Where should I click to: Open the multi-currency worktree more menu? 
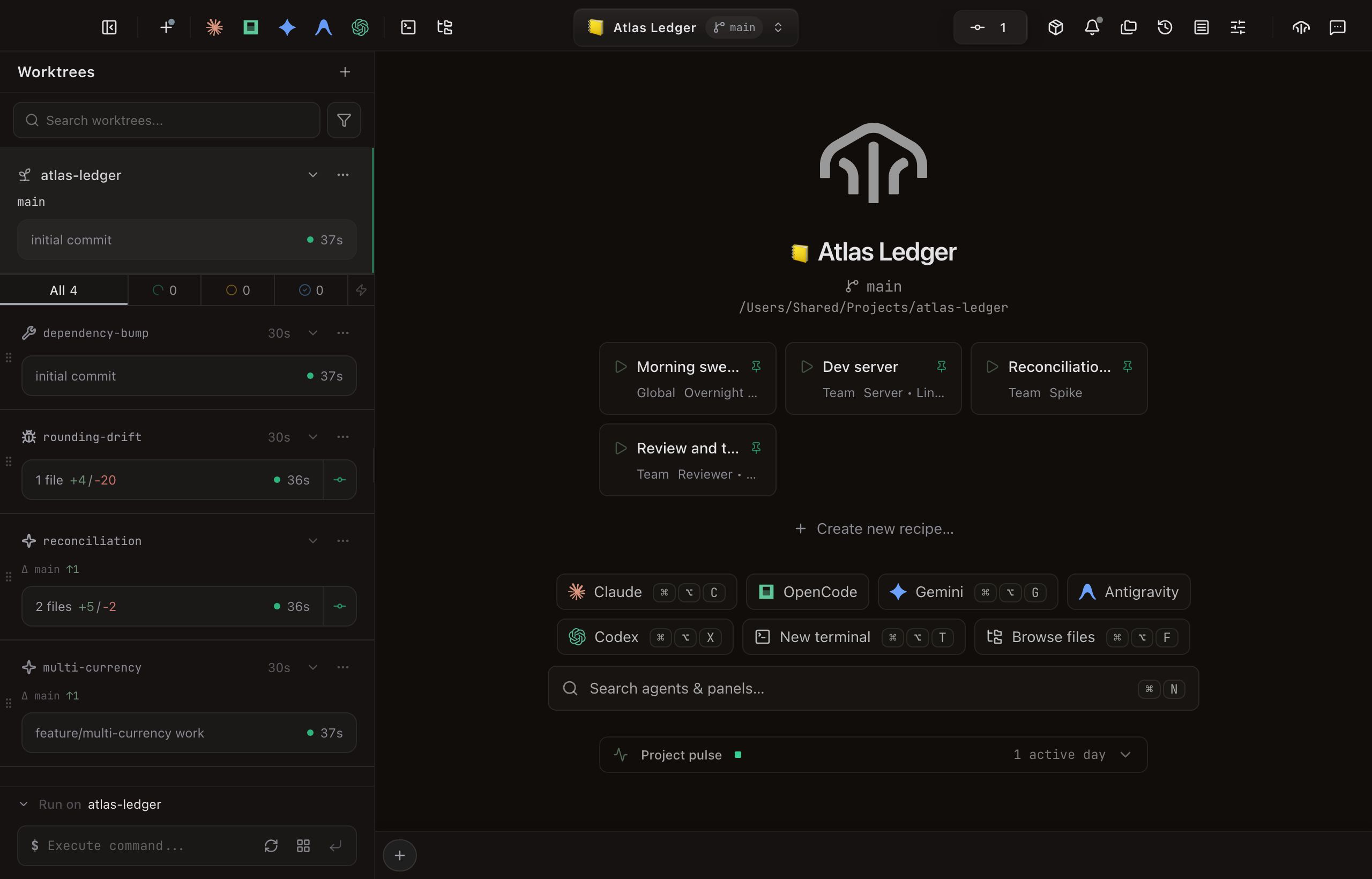tap(342, 667)
